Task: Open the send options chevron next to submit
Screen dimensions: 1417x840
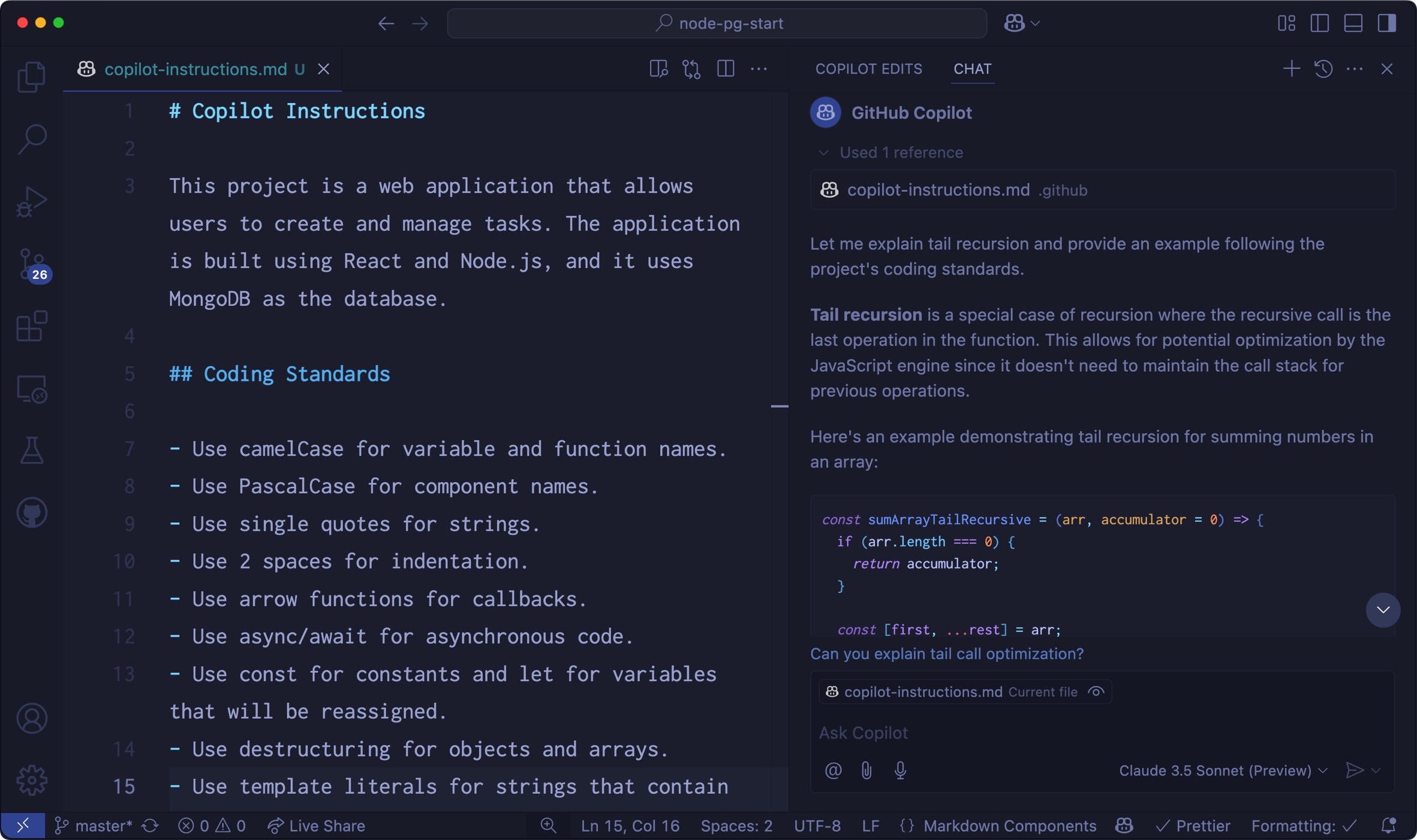Action: [1376, 770]
